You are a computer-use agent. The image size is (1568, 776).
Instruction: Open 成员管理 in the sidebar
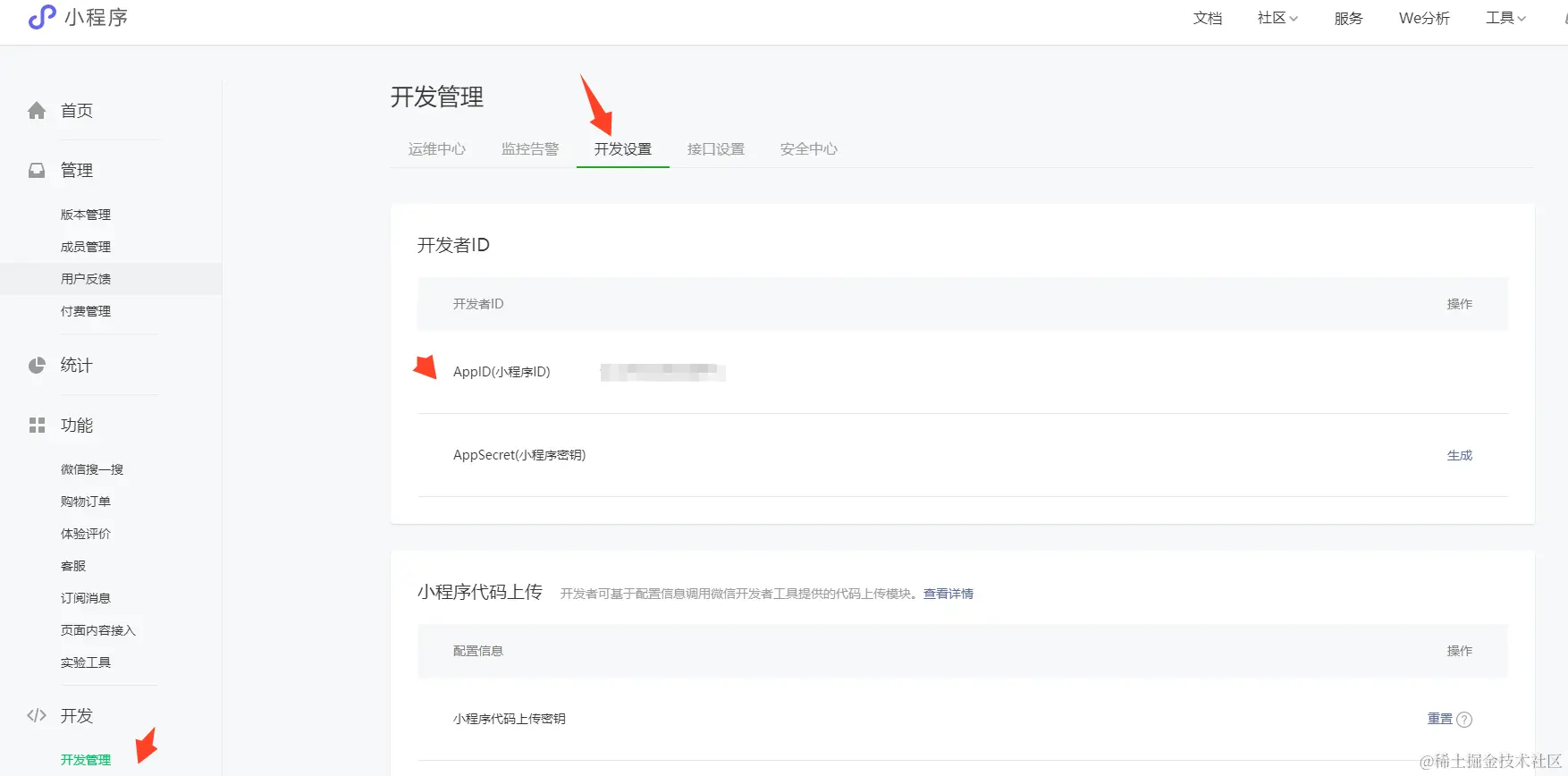86,247
